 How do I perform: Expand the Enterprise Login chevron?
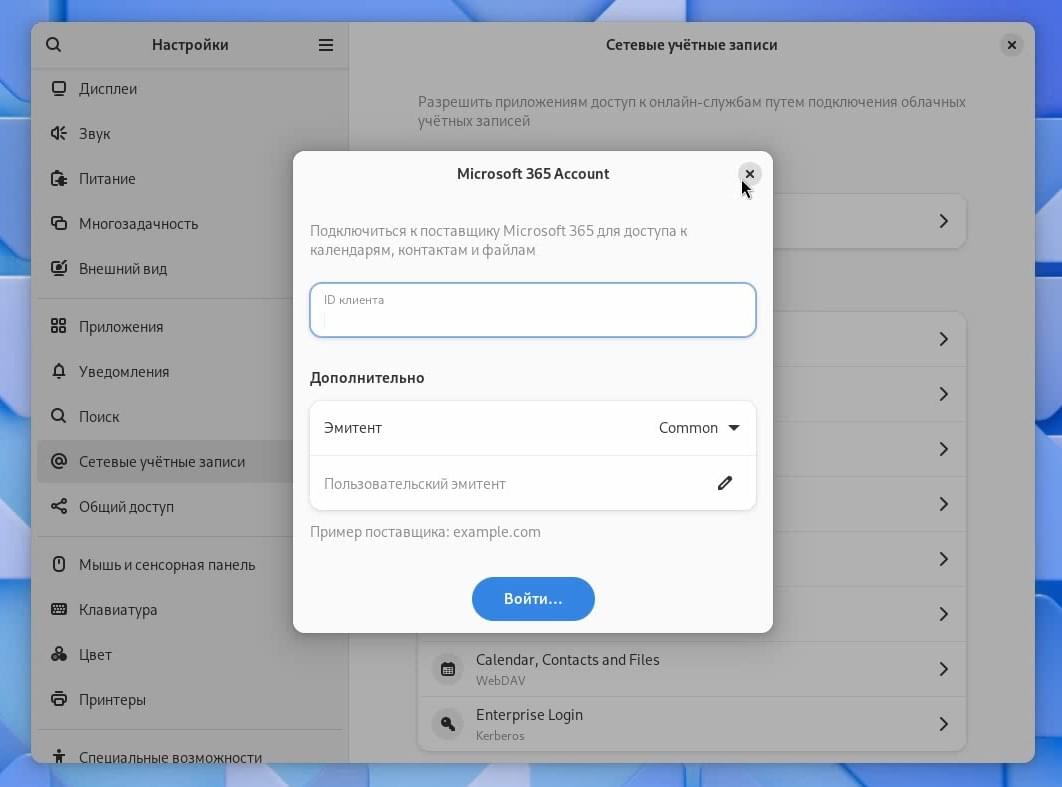coord(943,724)
